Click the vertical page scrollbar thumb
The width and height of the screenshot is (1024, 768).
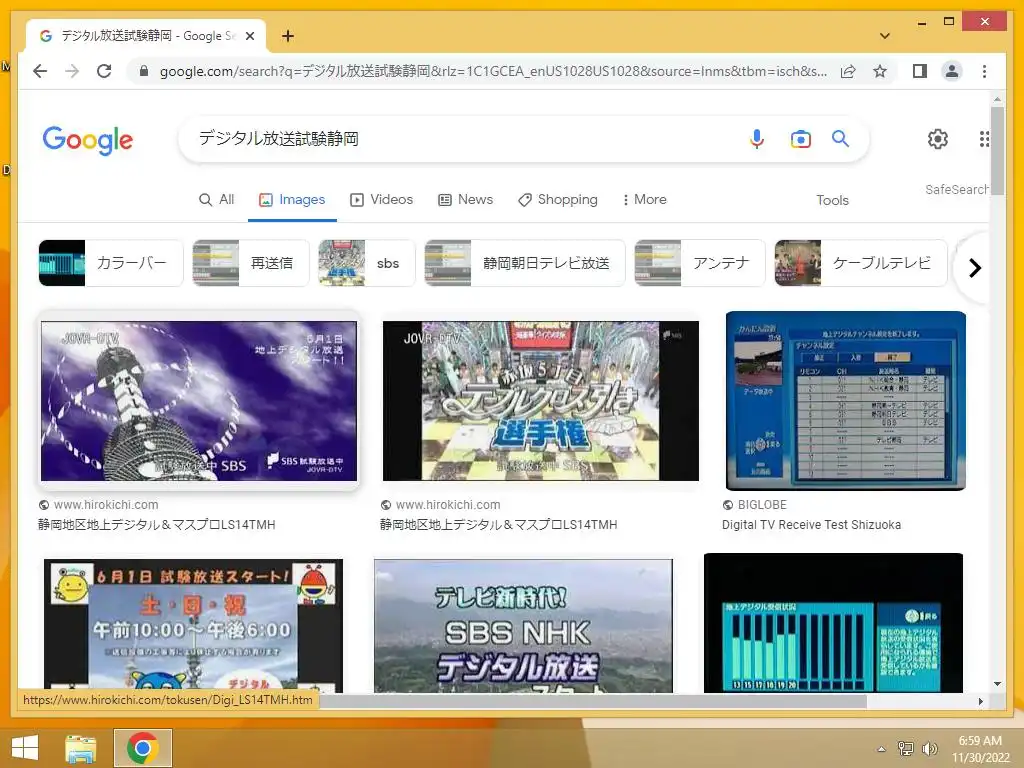coord(997,150)
